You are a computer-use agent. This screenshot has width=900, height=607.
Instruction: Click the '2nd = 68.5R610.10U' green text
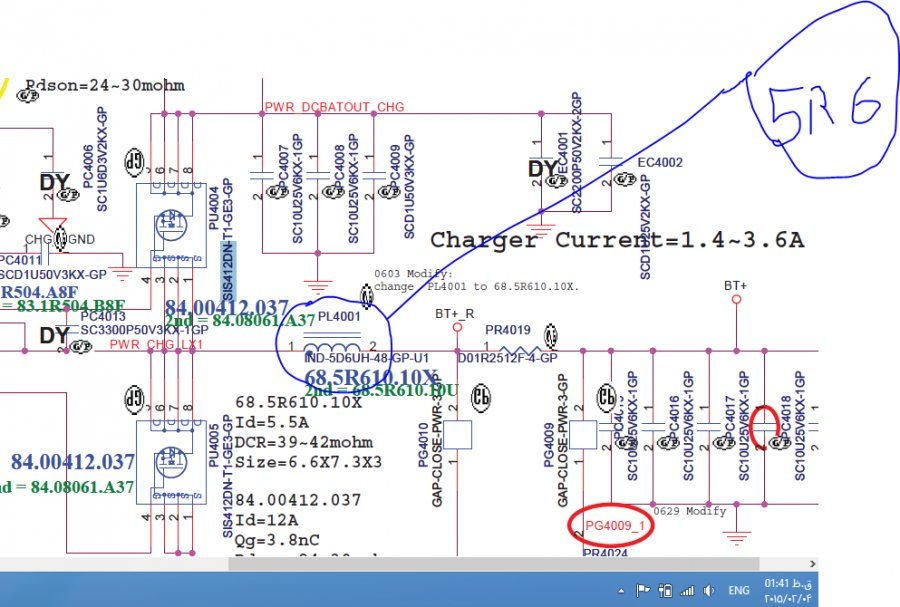[381, 391]
